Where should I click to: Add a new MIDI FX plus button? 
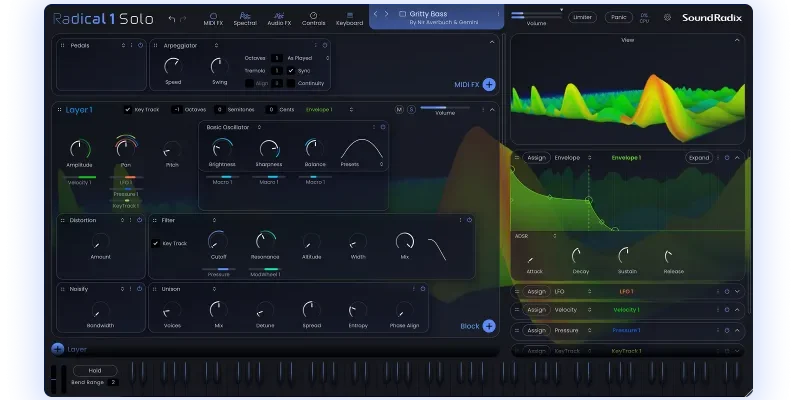(x=489, y=84)
